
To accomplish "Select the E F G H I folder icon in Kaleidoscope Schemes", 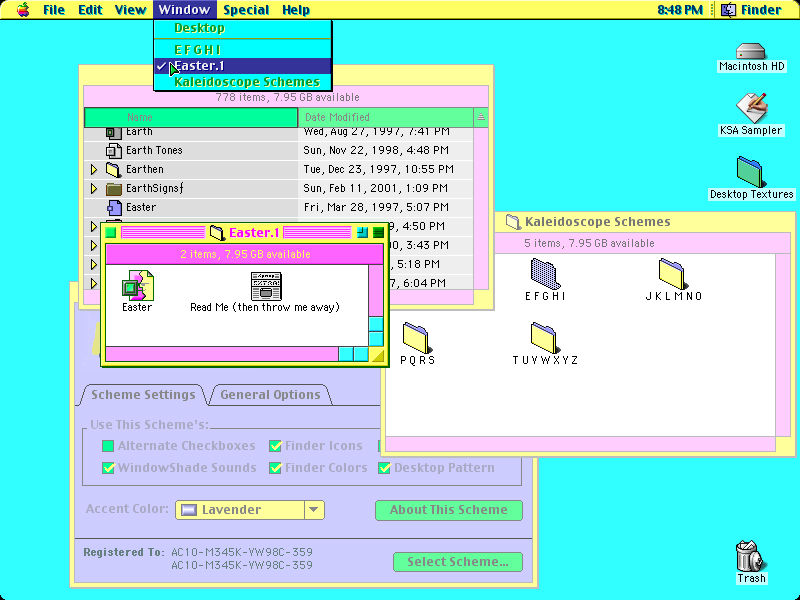I will click(x=545, y=273).
